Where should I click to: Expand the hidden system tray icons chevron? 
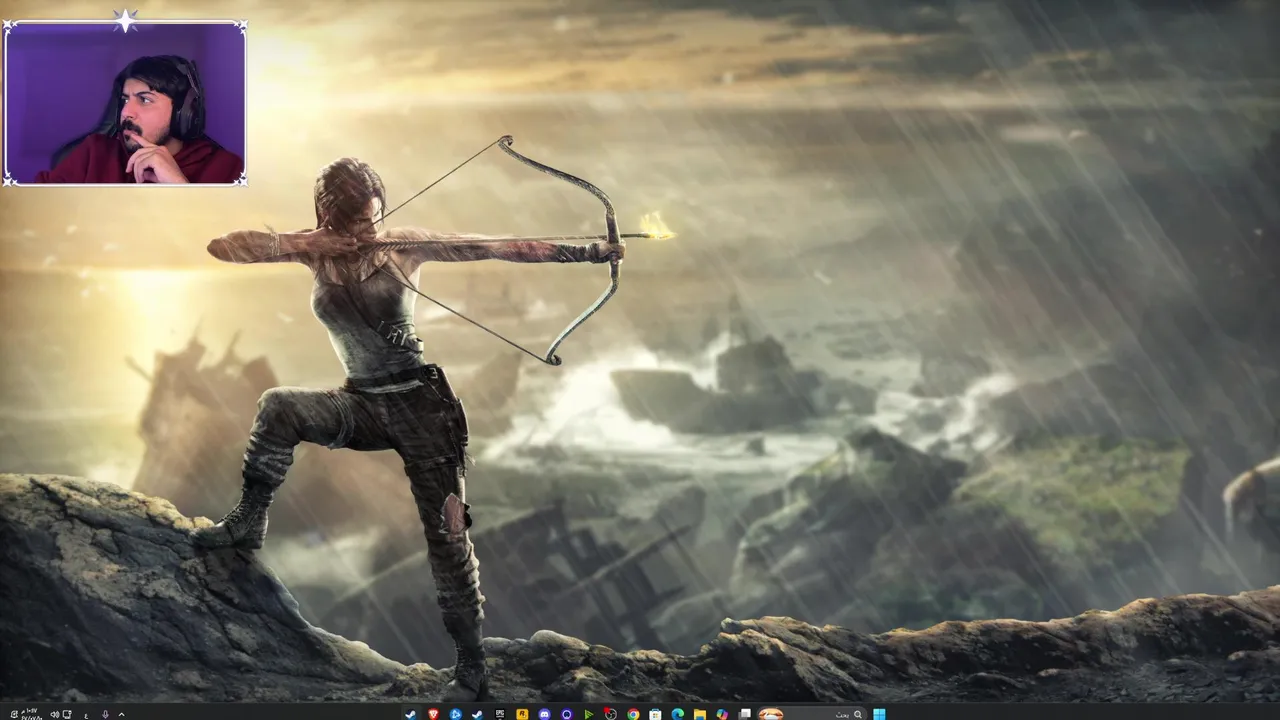tap(122, 714)
